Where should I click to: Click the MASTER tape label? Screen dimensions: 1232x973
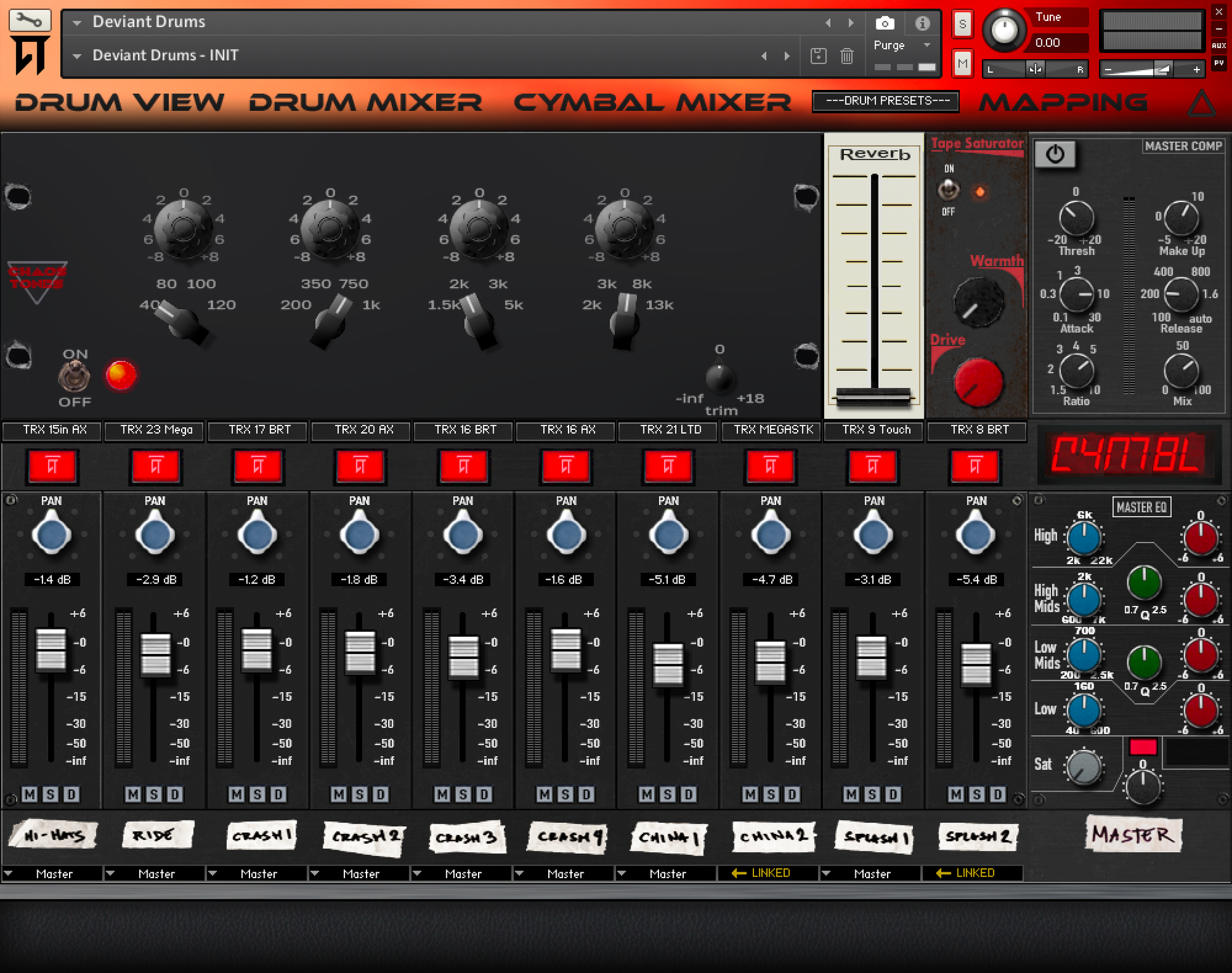[1133, 835]
